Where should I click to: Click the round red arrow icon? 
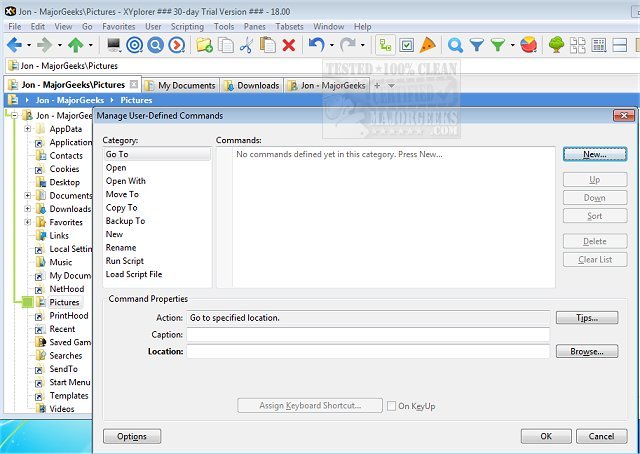[177, 45]
